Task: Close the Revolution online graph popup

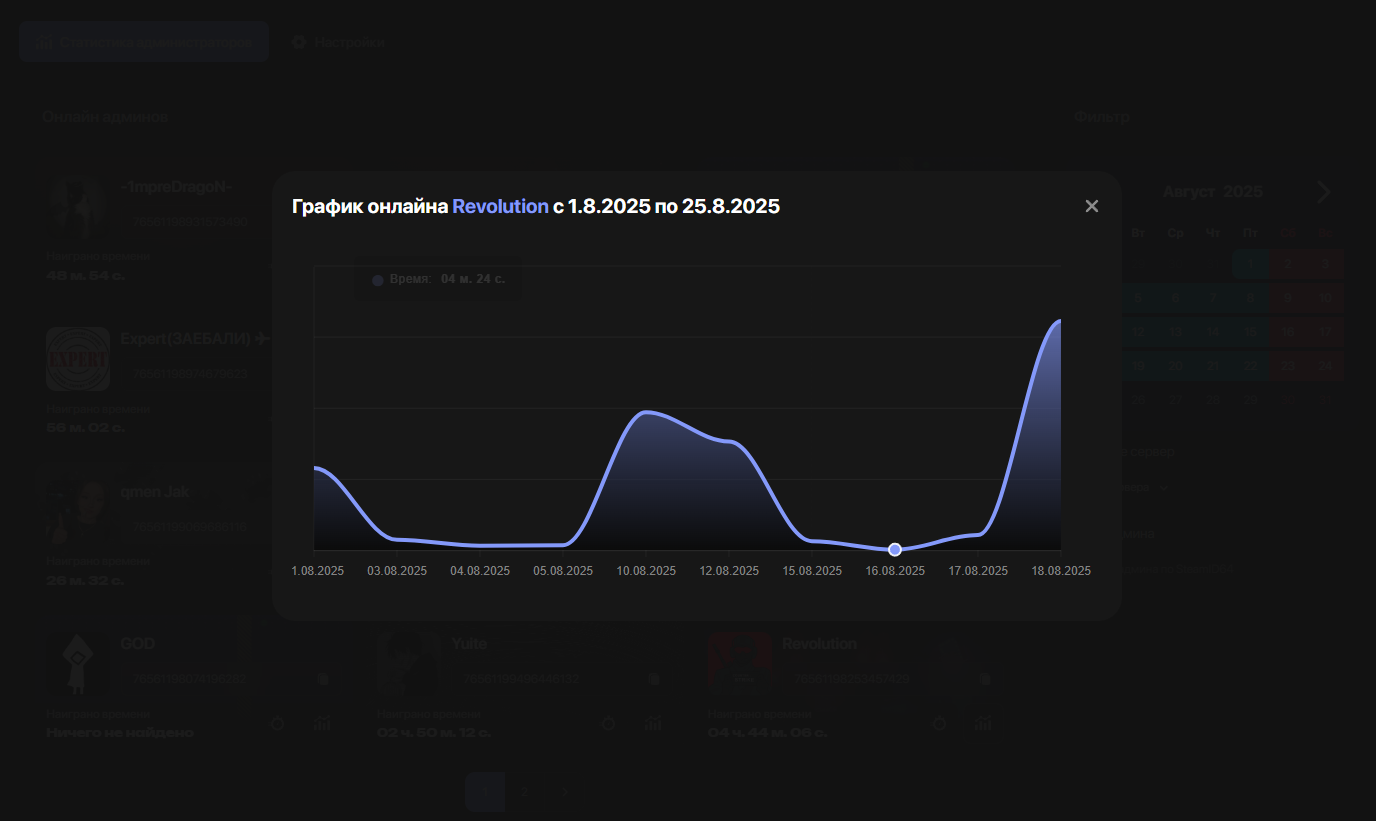Action: 1091,206
